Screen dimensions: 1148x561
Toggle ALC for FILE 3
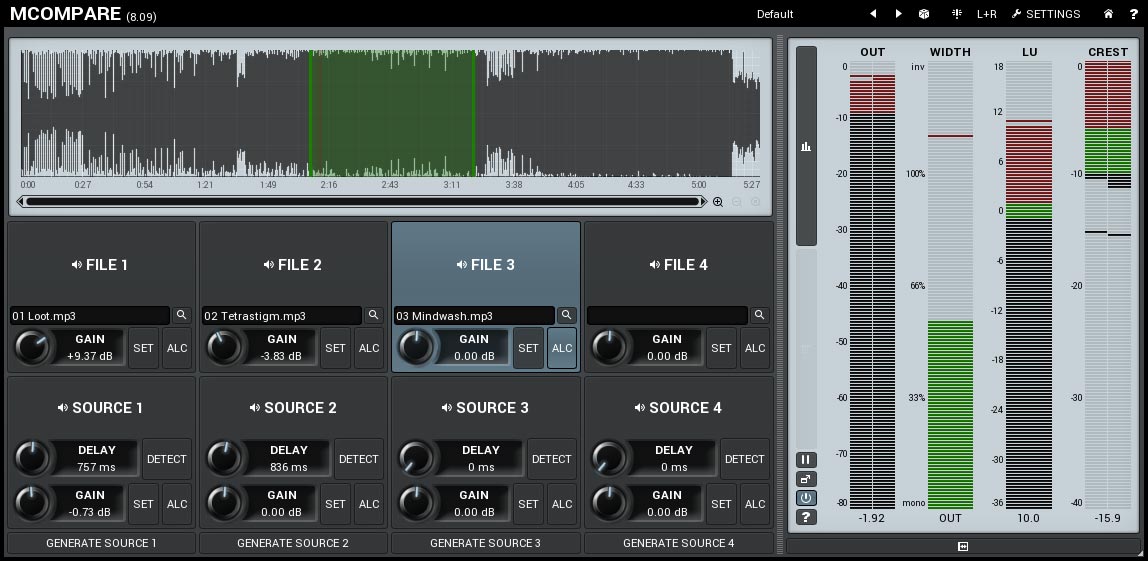[562, 348]
